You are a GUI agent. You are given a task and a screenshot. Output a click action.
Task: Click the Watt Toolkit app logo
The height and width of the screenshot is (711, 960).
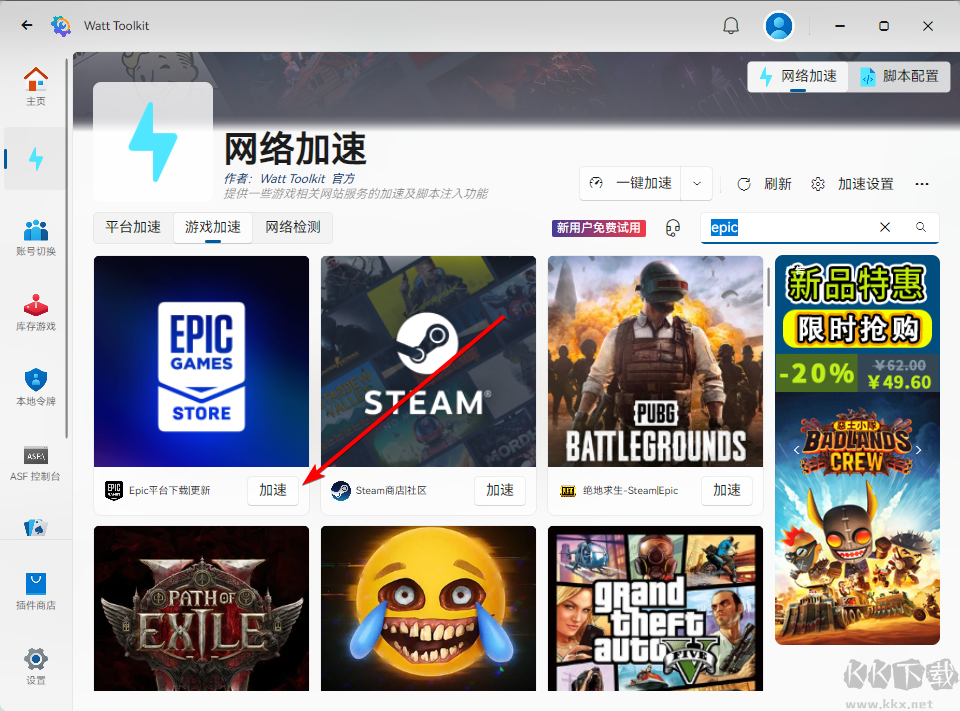61,26
